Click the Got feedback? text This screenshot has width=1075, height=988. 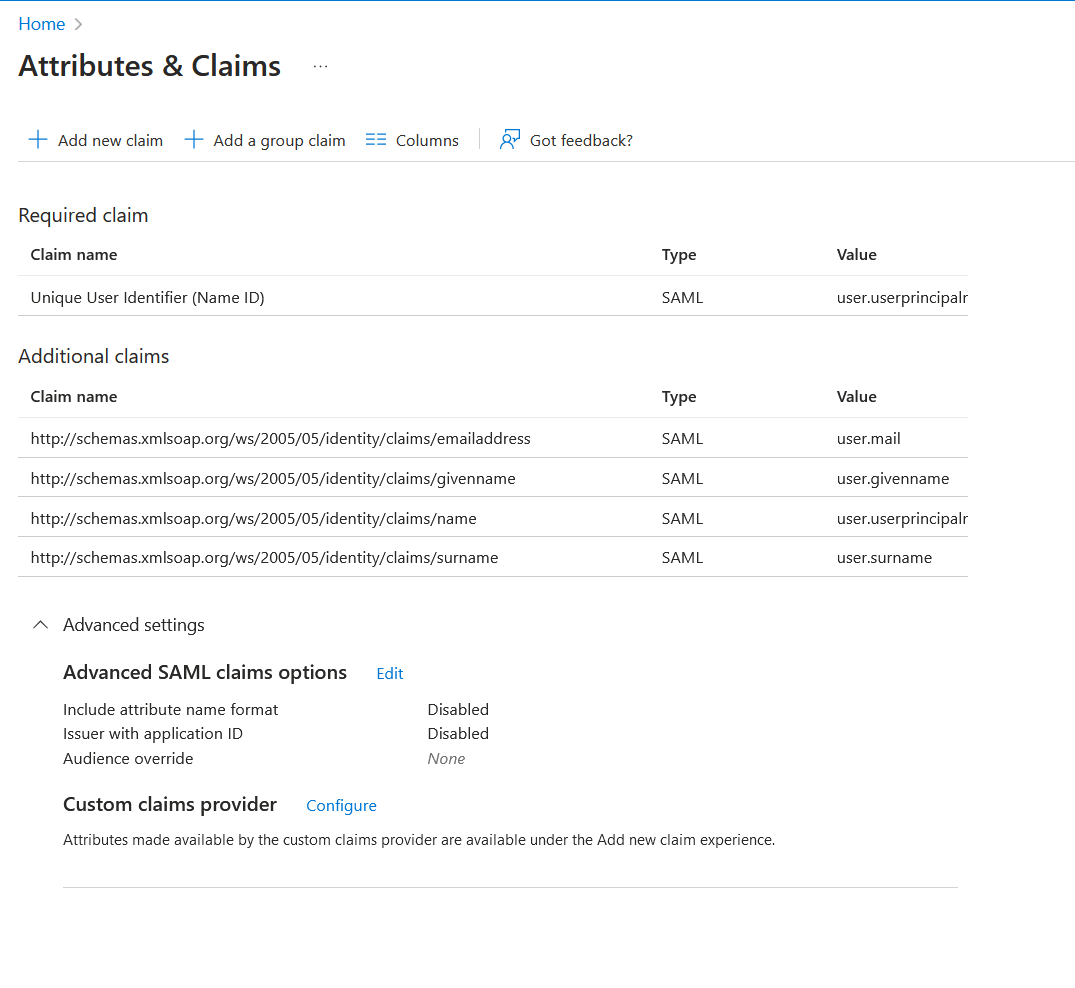pyautogui.click(x=581, y=141)
